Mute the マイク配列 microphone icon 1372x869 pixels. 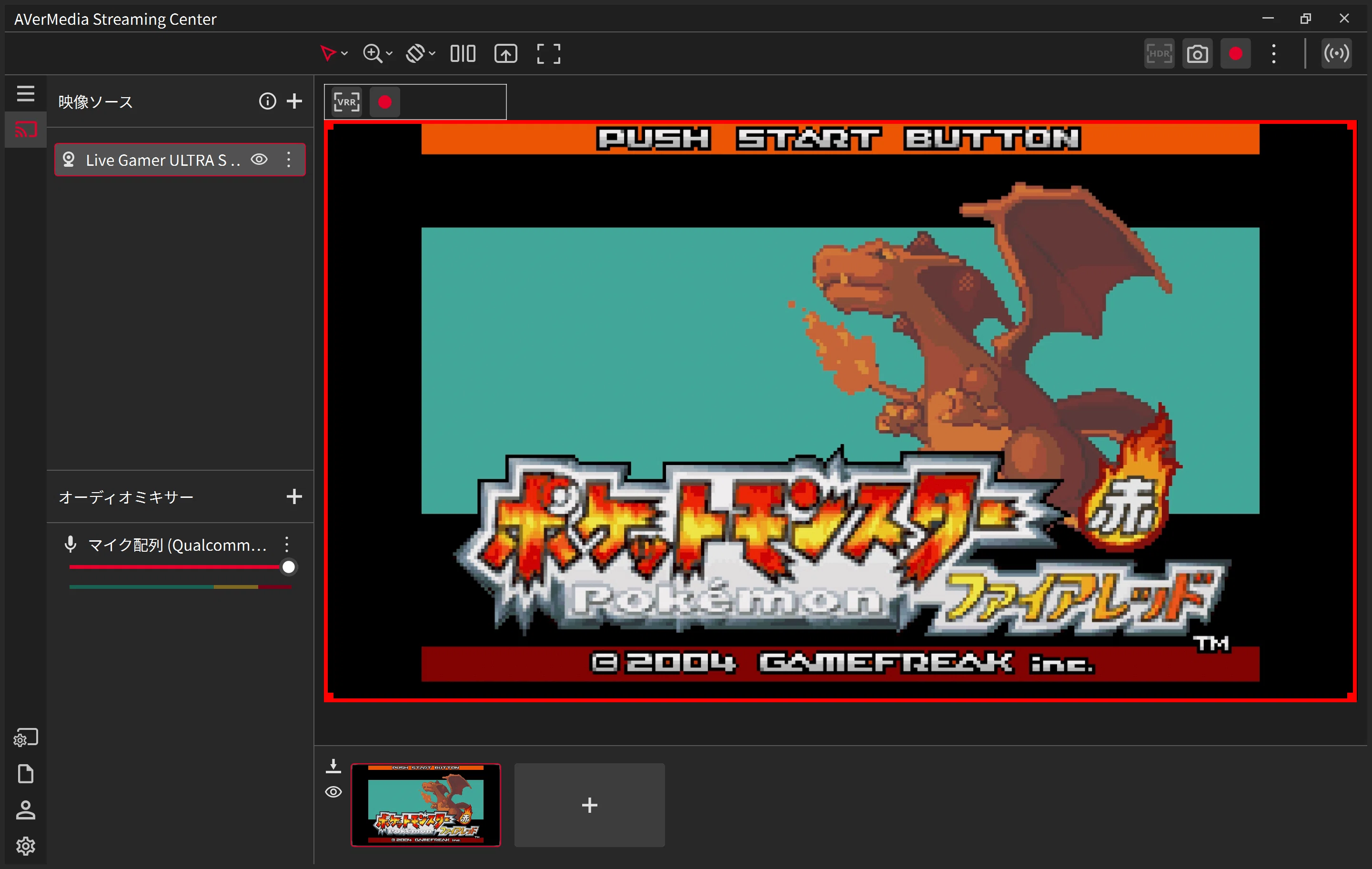pyautogui.click(x=70, y=544)
